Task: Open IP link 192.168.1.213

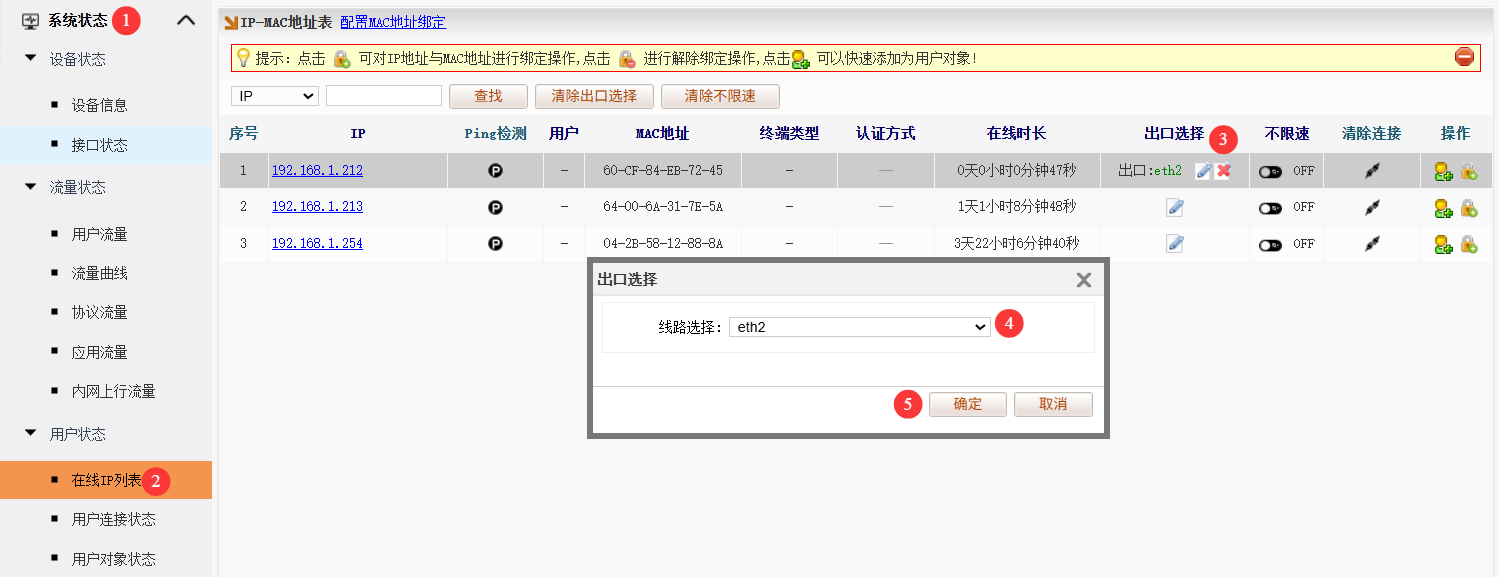Action: tap(317, 207)
